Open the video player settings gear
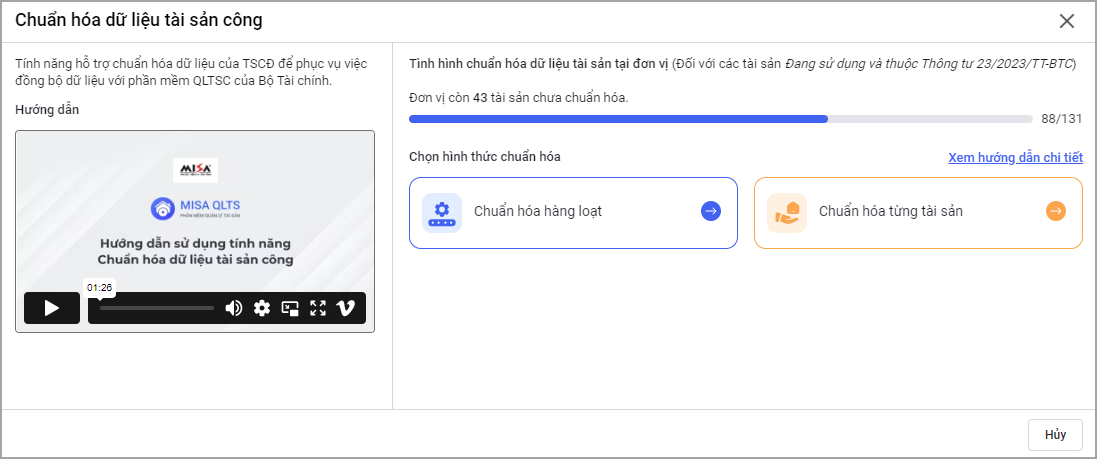Image resolution: width=1097 pixels, height=459 pixels. coord(262,308)
